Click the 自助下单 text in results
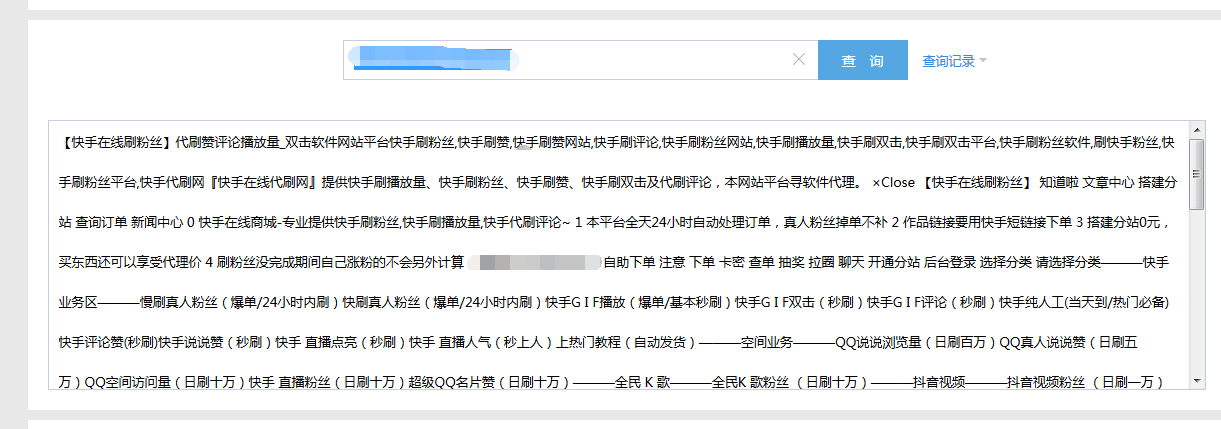This screenshot has height=429, width=1221. (628, 262)
